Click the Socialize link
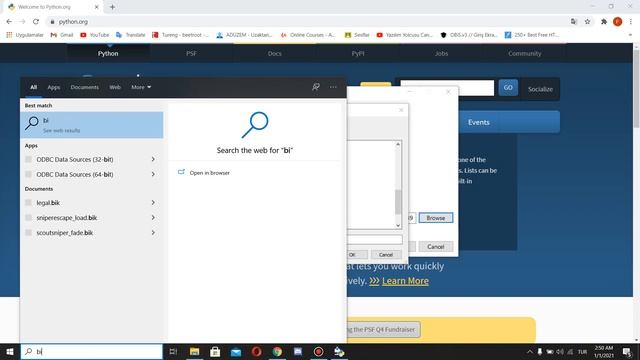Viewport: 640px width, 360px height. [540, 89]
